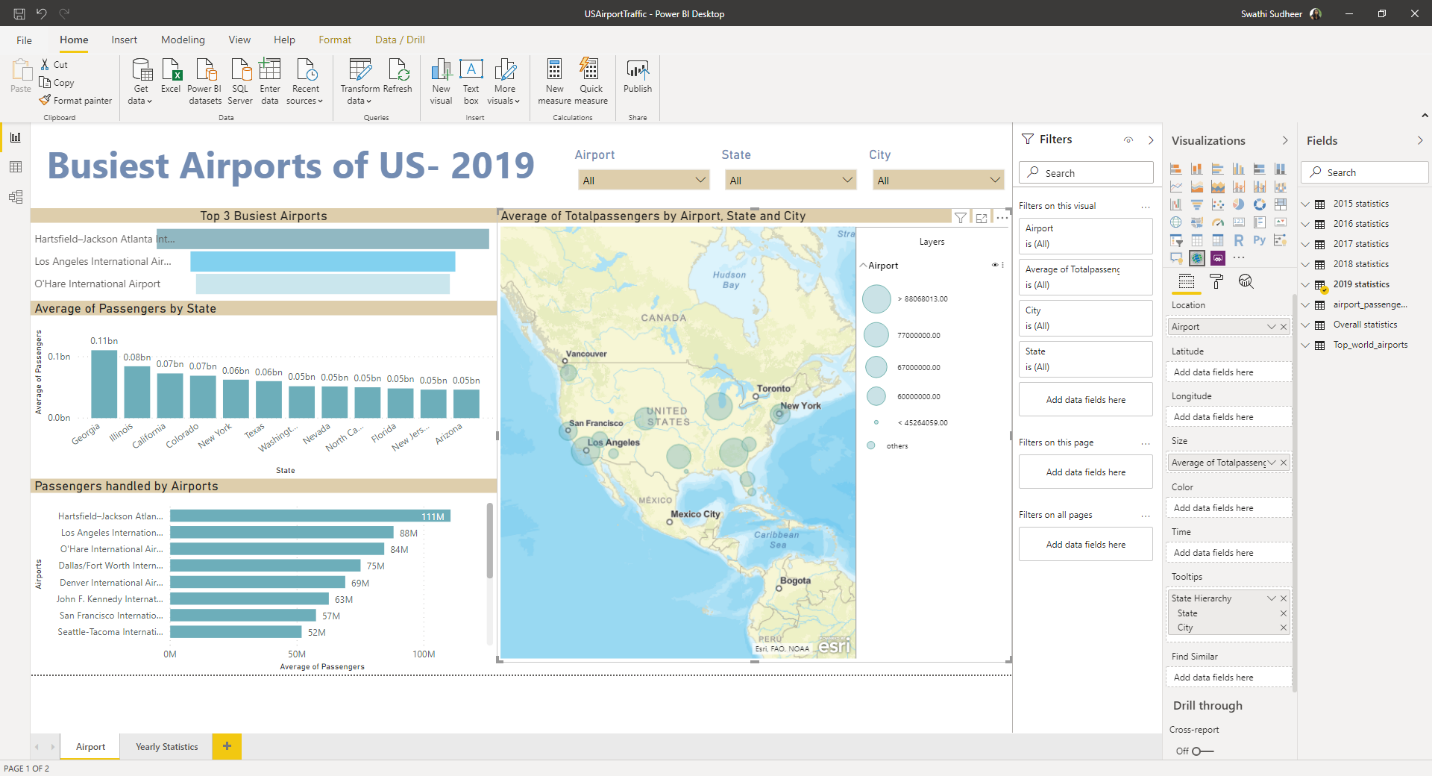Open the Recent sources dropdown
The image size is (1432, 776).
305,81
